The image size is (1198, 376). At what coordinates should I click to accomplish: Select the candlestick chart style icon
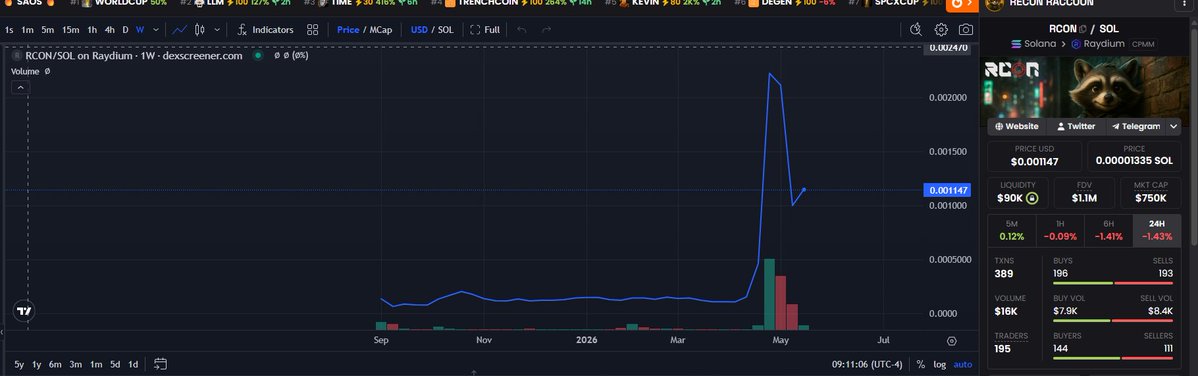click(x=200, y=30)
